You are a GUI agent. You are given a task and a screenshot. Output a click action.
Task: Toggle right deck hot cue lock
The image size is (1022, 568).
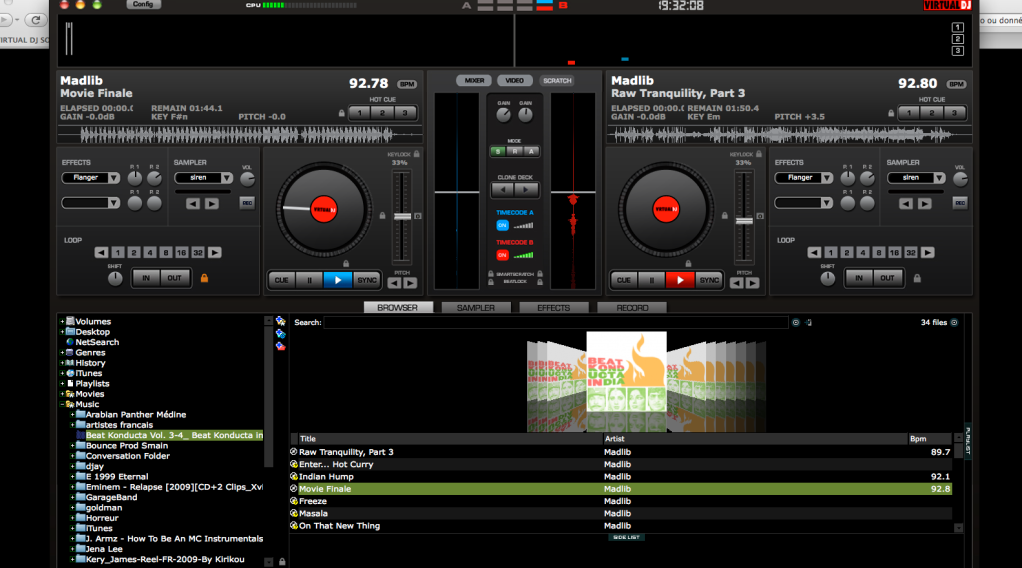891,113
